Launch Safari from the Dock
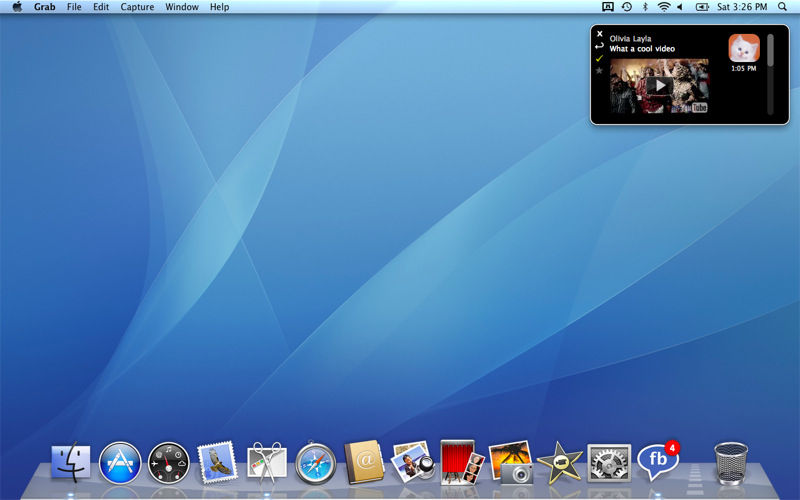Viewport: 800px width, 500px height. pos(315,463)
